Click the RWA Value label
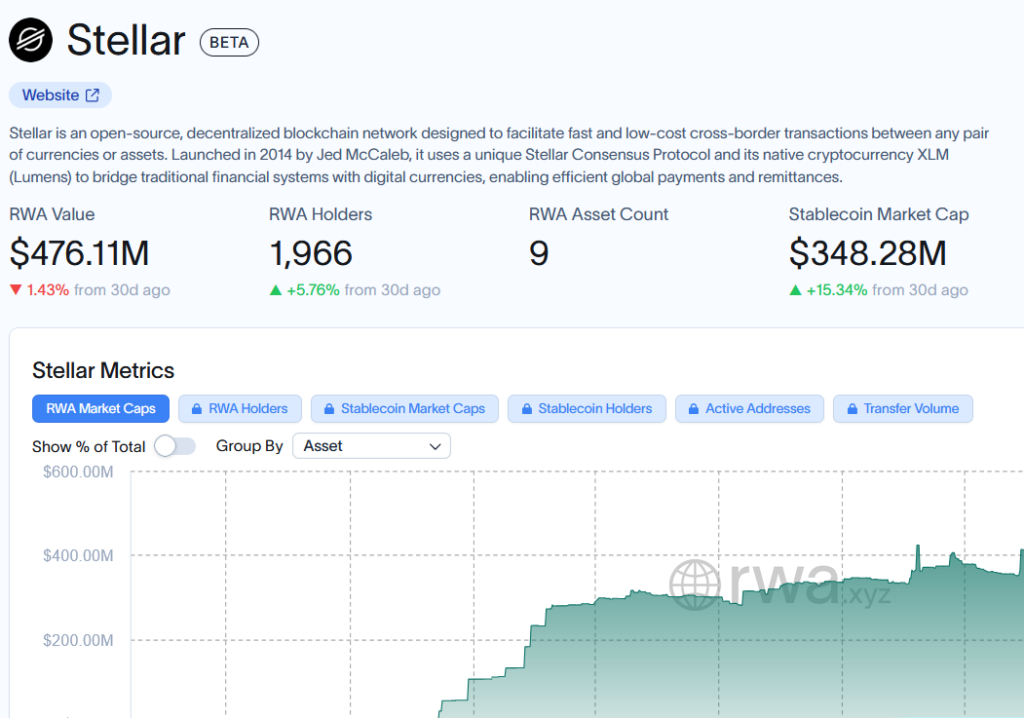 pyautogui.click(x=52, y=214)
